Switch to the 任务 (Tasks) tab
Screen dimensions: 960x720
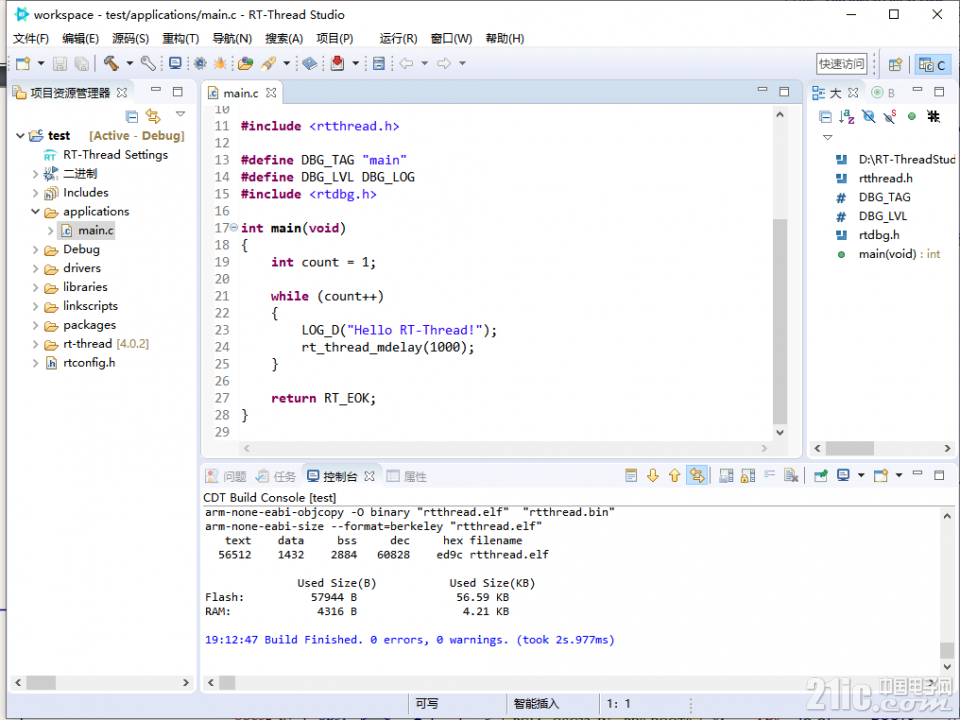click(276, 476)
